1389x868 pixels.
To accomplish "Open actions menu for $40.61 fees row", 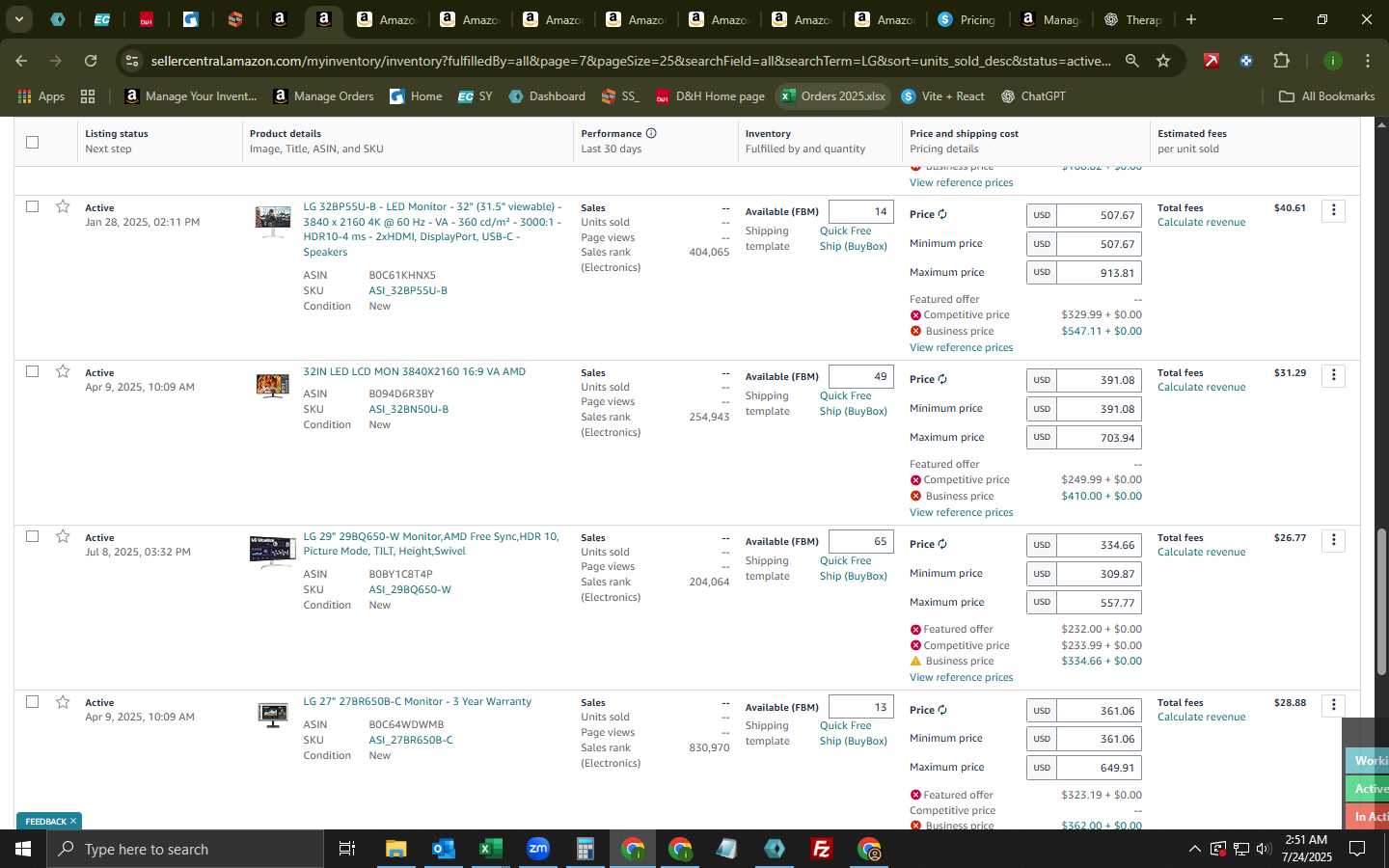I will [x=1333, y=210].
